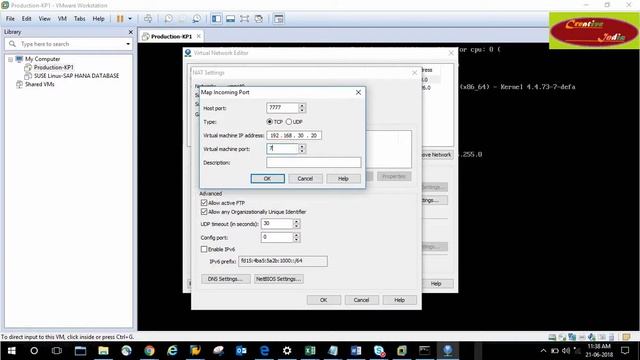Collapse the My Computer tree node
Image resolution: width=640 pixels, height=360 pixels.
(x=10, y=60)
